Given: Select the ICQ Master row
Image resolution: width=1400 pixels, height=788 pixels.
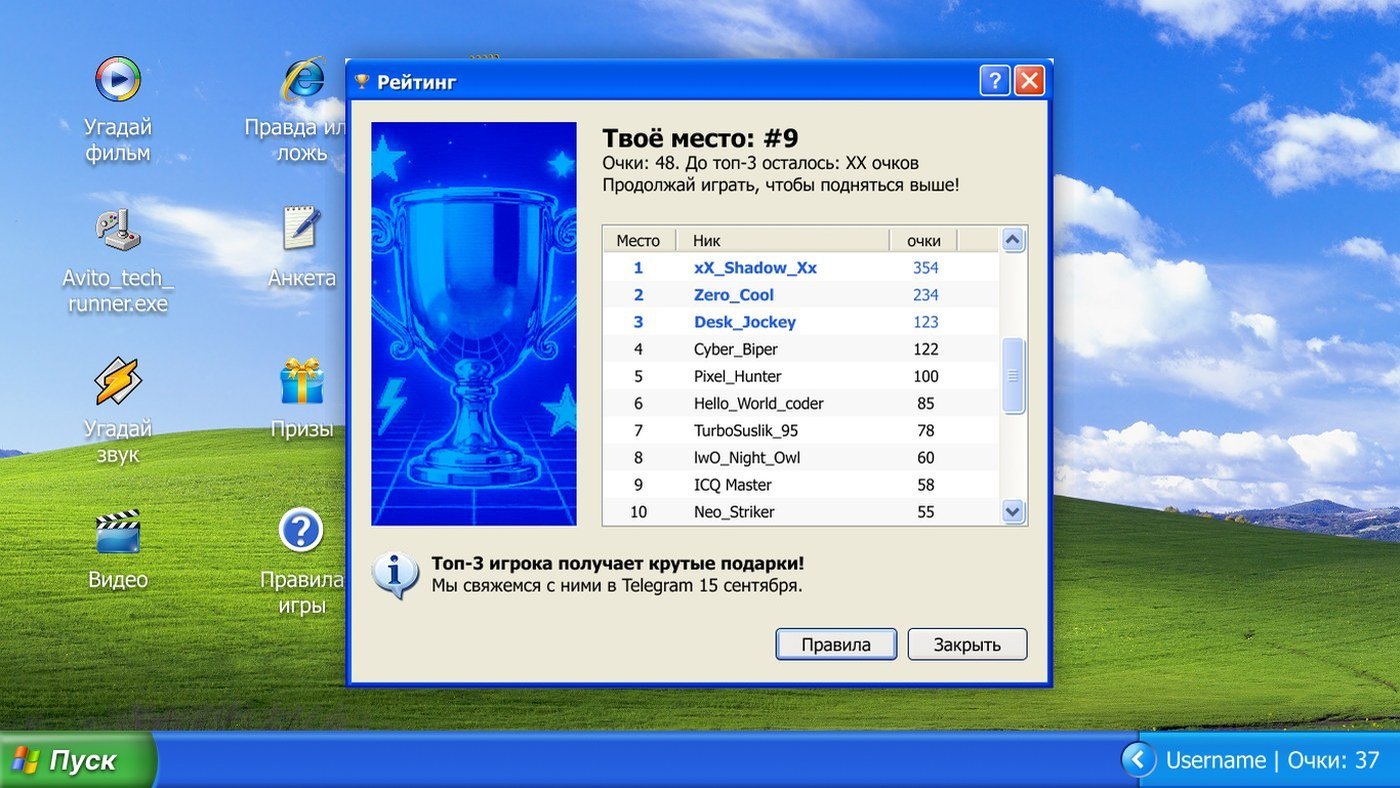Looking at the screenshot, I should coord(801,485).
